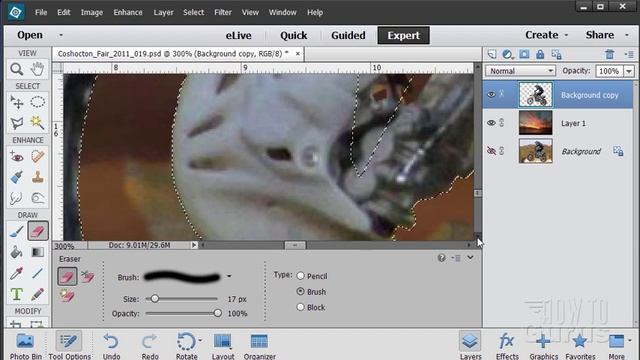
Task: Select the Elliptical Marquee tool
Action: tap(37, 102)
